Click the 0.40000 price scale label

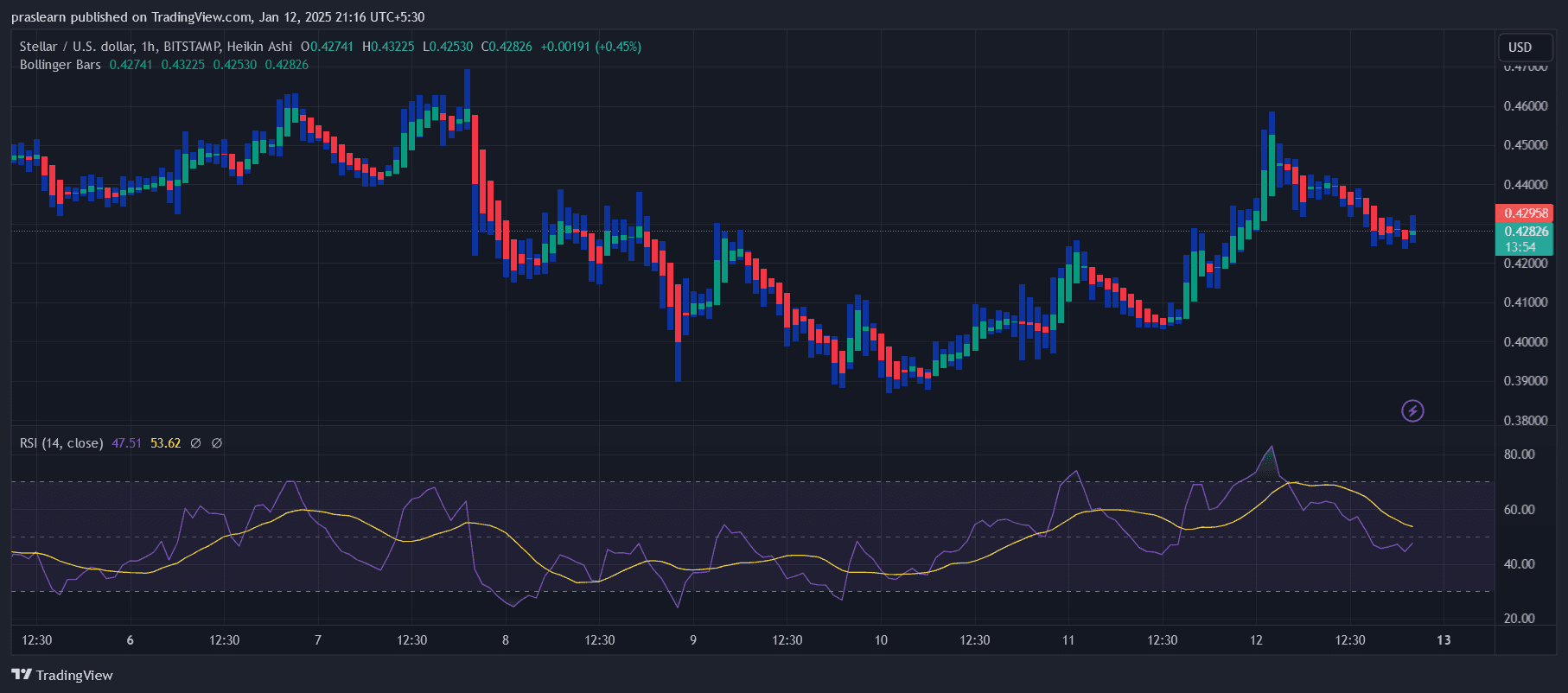(x=1526, y=342)
